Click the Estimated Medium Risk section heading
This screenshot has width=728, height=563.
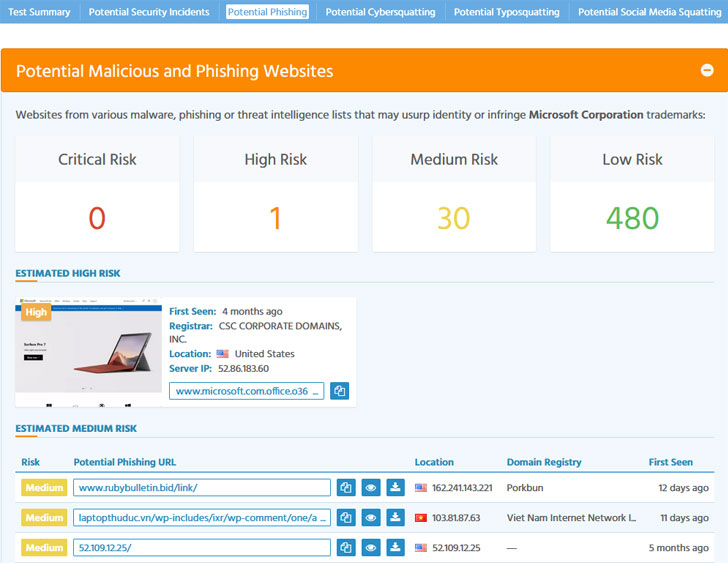76,428
